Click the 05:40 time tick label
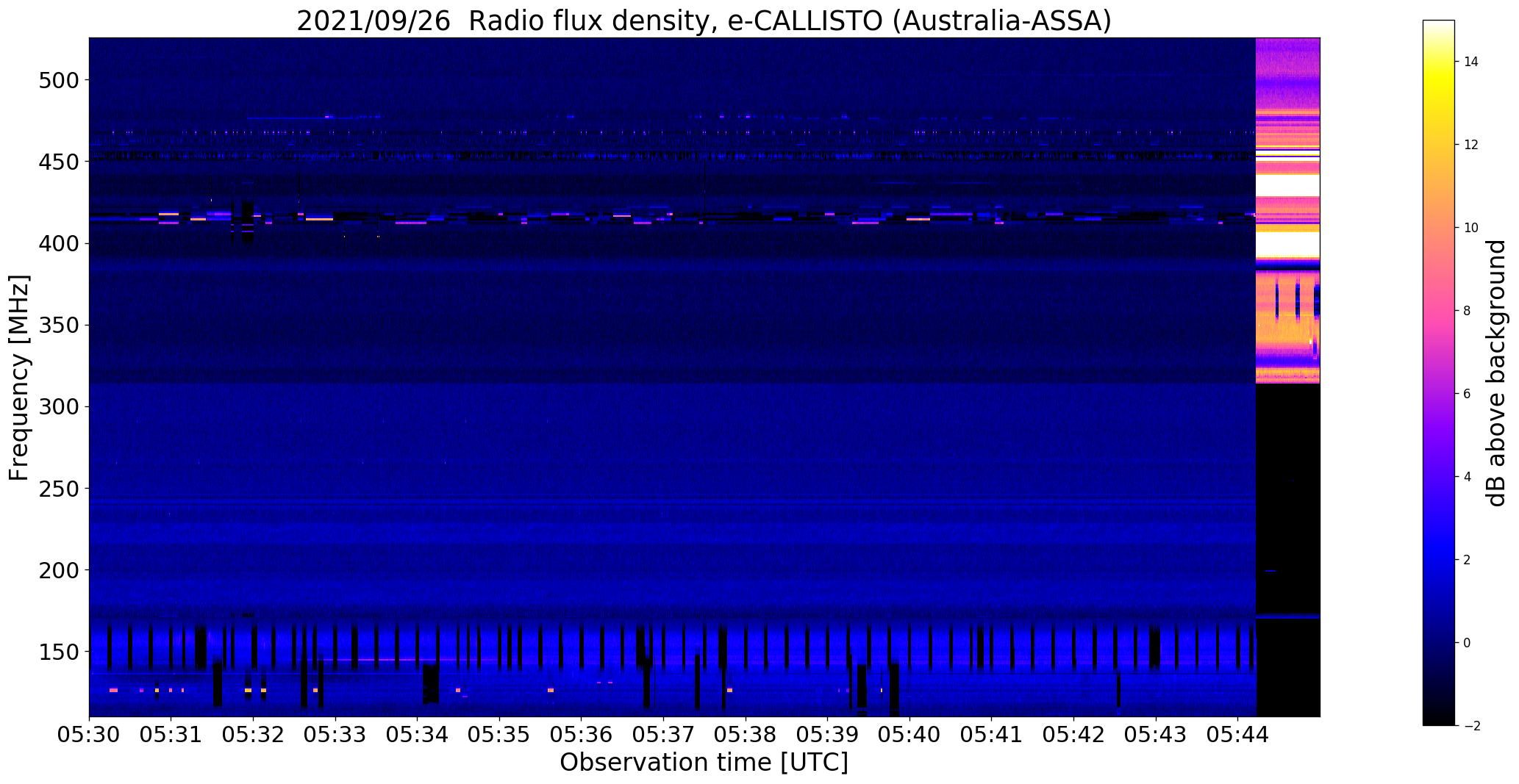1519x784 pixels. pos(910,735)
